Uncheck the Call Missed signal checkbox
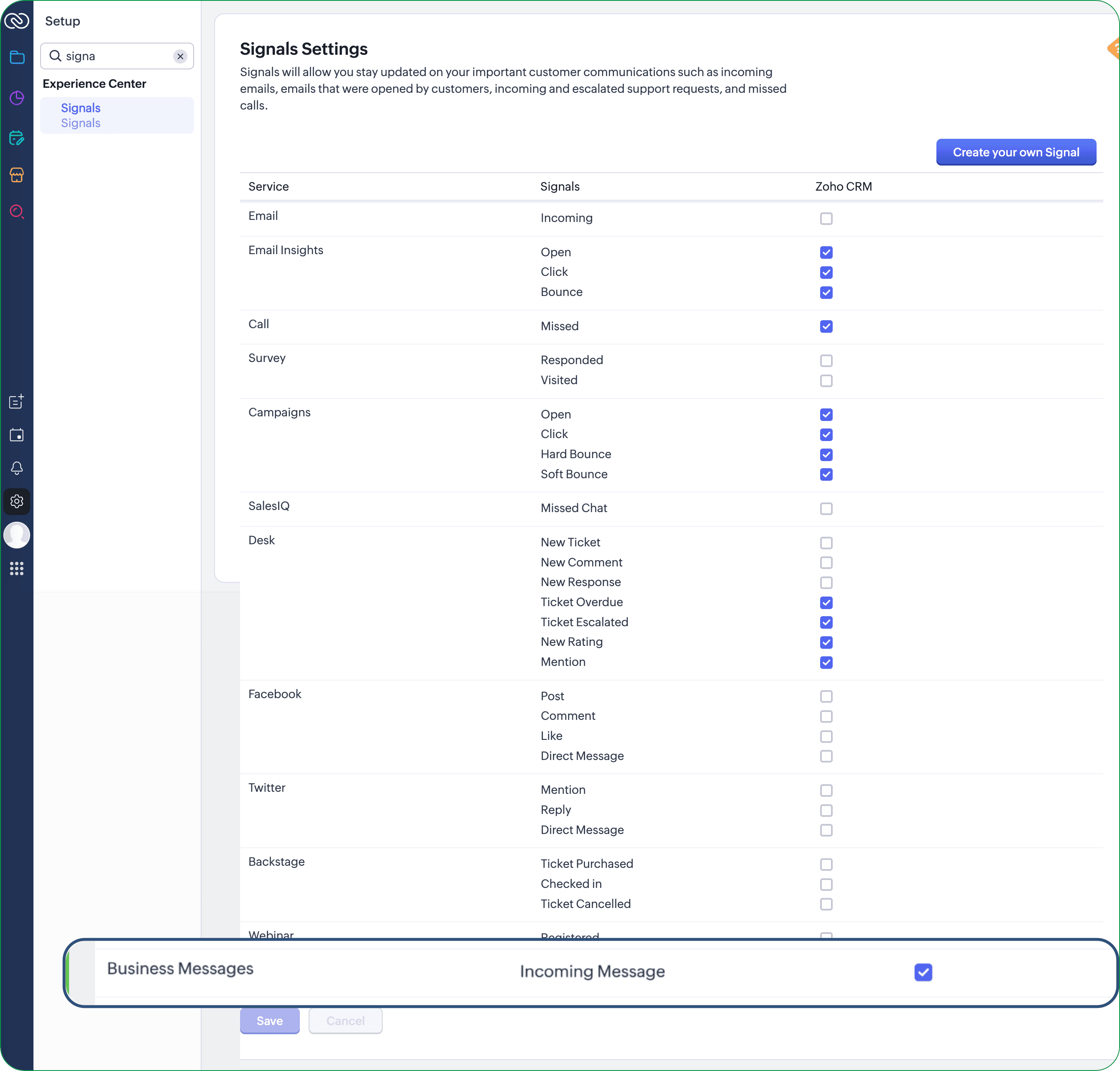The width and height of the screenshot is (1120, 1071). (x=826, y=326)
